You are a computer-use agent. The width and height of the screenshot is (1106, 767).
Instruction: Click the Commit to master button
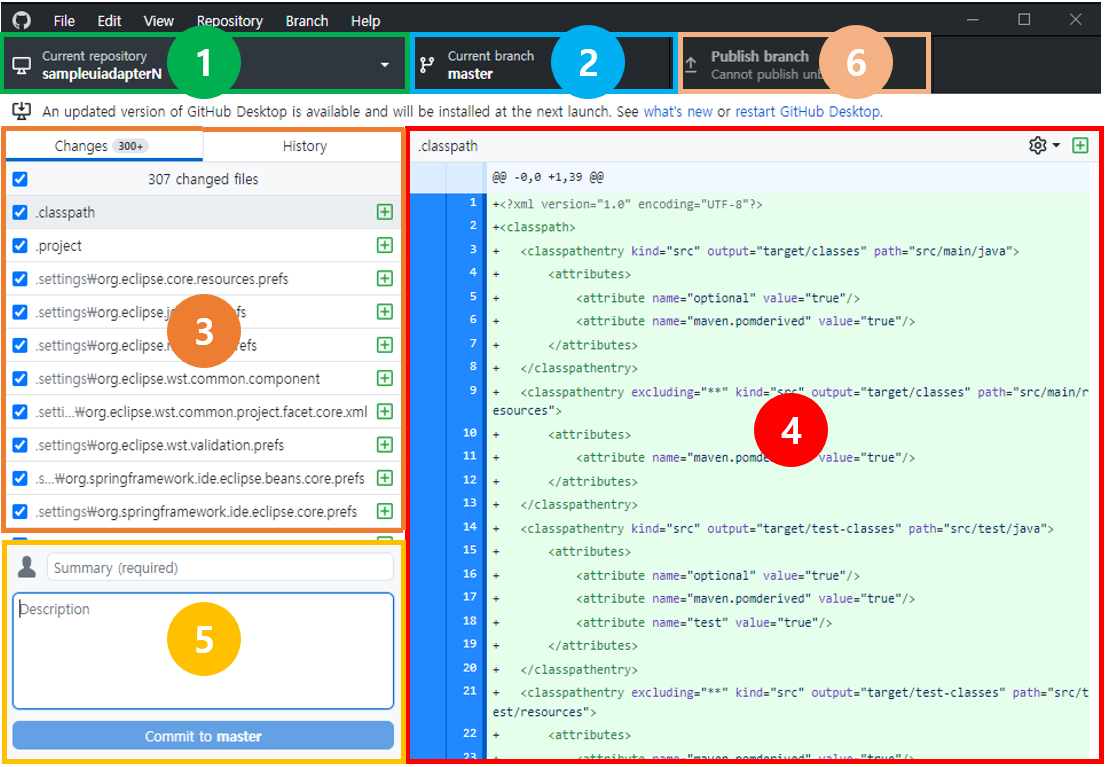click(x=203, y=736)
